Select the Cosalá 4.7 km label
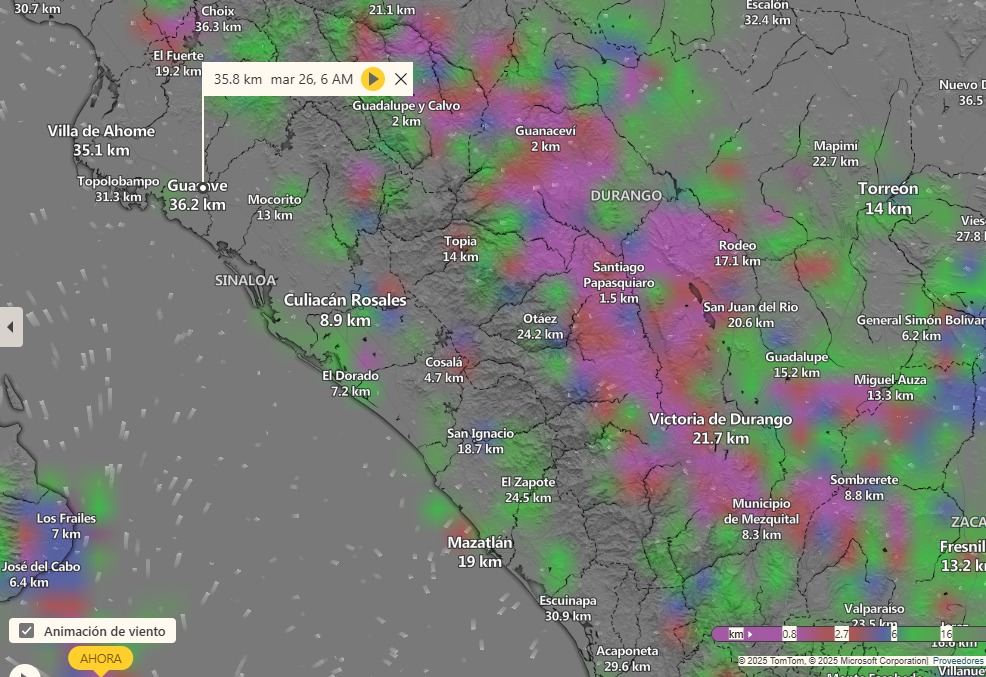 point(444,370)
